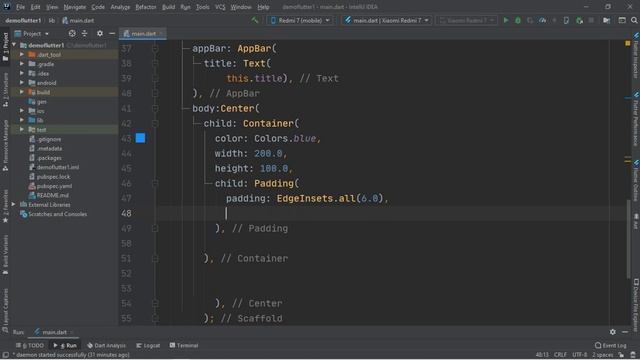Screen dimensions: 640x360
Task: Click the green Run button in toolbar
Action: tap(506, 20)
